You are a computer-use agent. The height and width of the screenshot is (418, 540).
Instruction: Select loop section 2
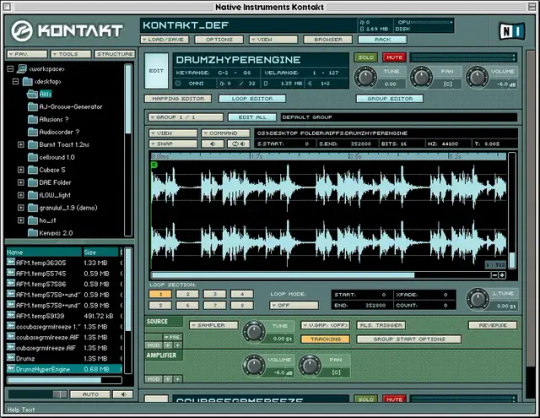pyautogui.click(x=187, y=294)
